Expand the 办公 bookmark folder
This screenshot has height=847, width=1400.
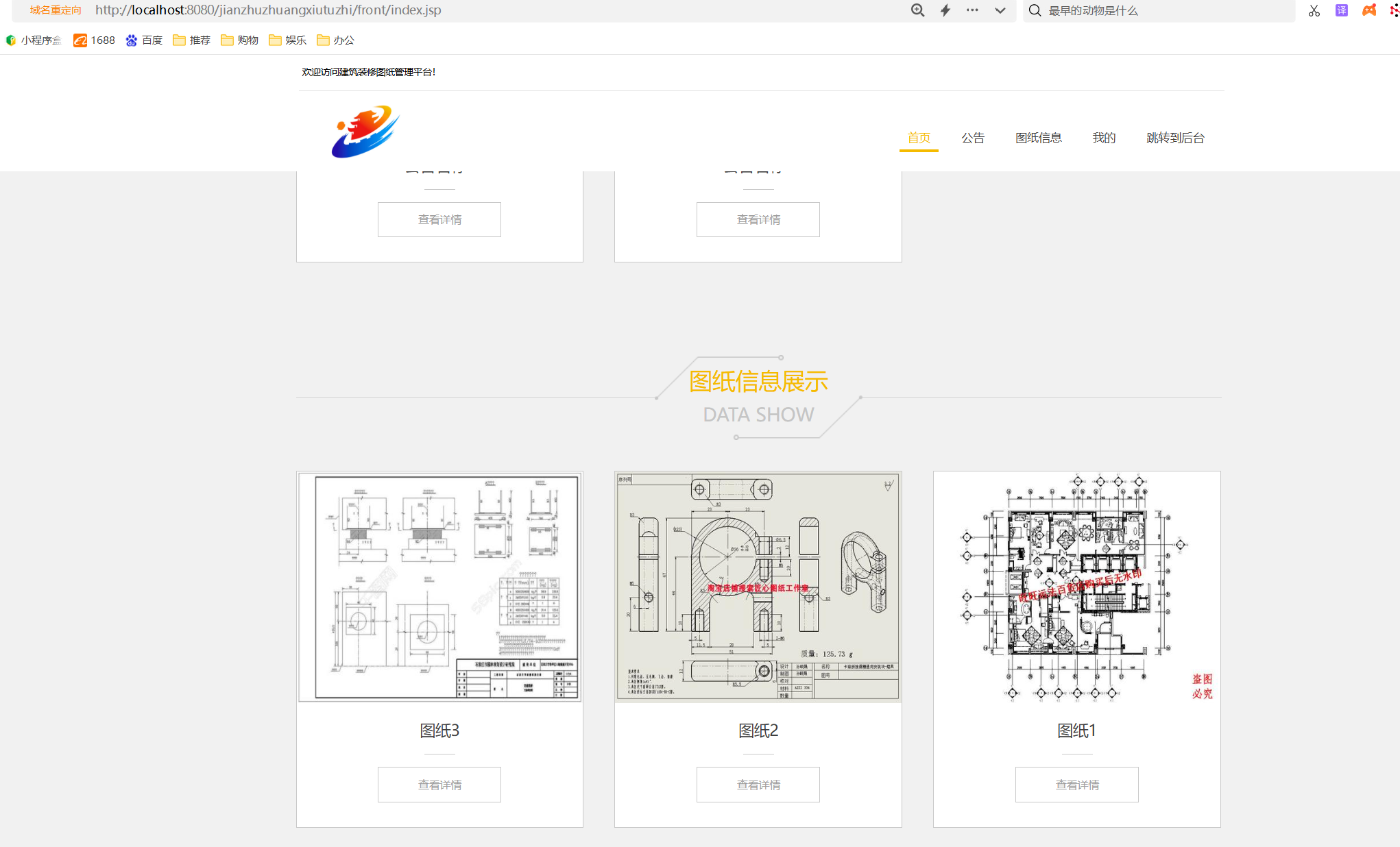336,40
